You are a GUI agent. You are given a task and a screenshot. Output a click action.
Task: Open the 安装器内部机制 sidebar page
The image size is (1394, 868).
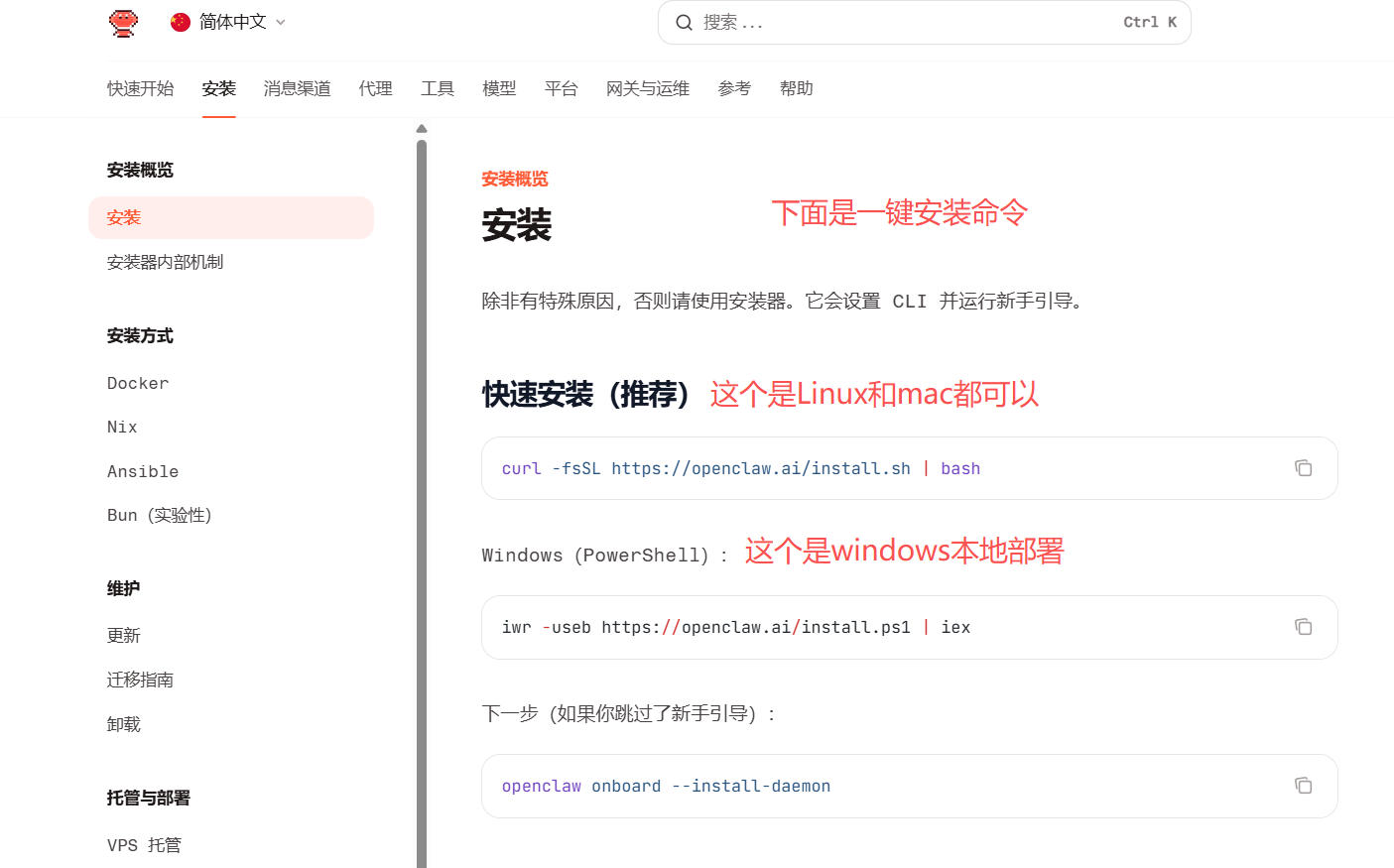point(165,261)
